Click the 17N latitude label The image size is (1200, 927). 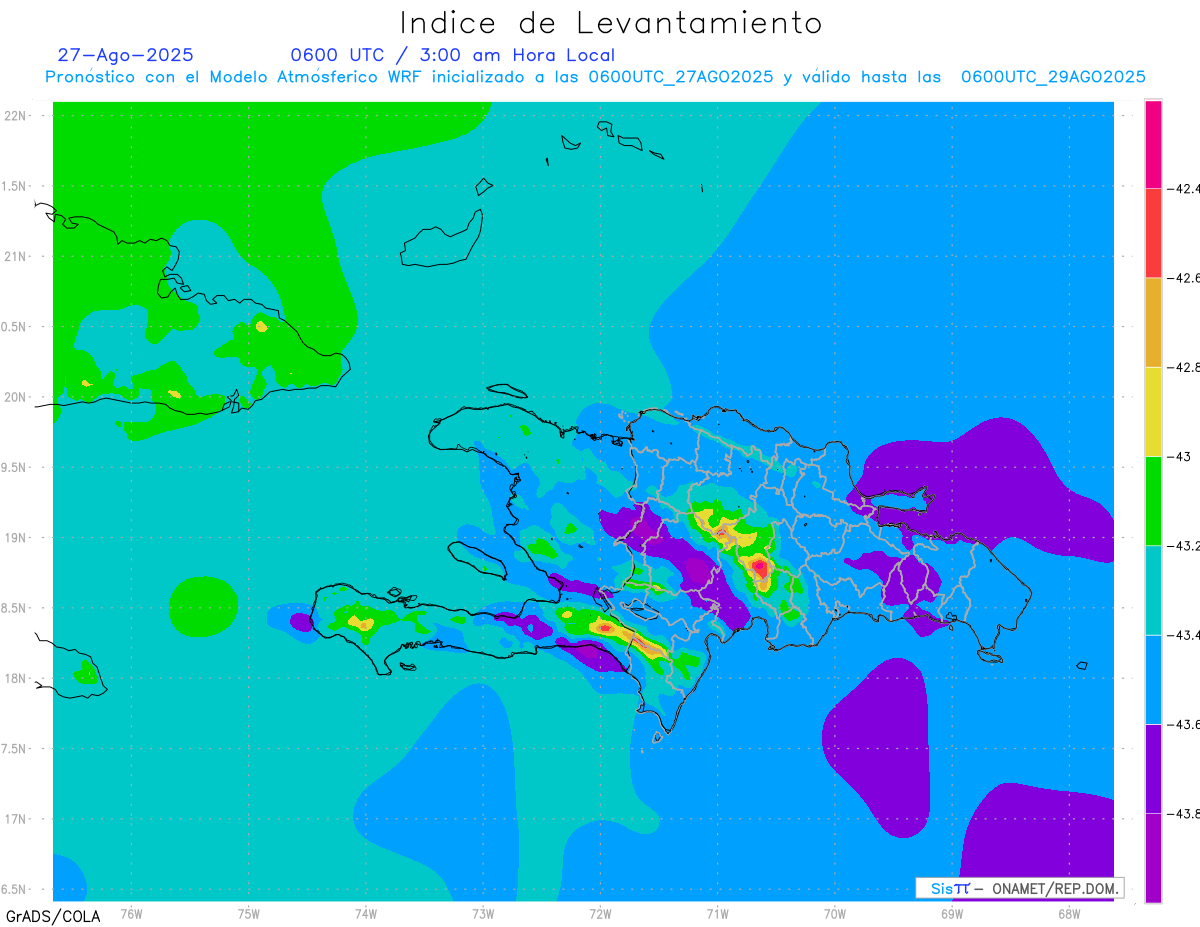pyautogui.click(x=17, y=819)
